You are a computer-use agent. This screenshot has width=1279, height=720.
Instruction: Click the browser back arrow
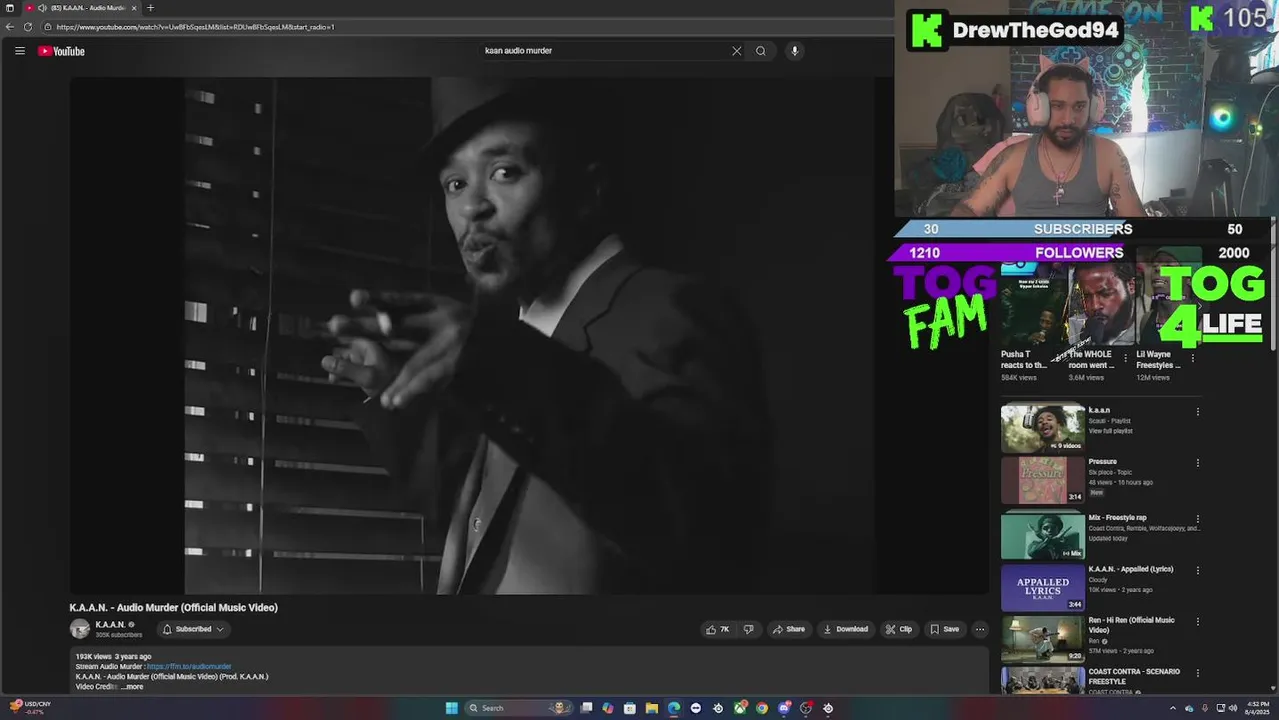10,27
